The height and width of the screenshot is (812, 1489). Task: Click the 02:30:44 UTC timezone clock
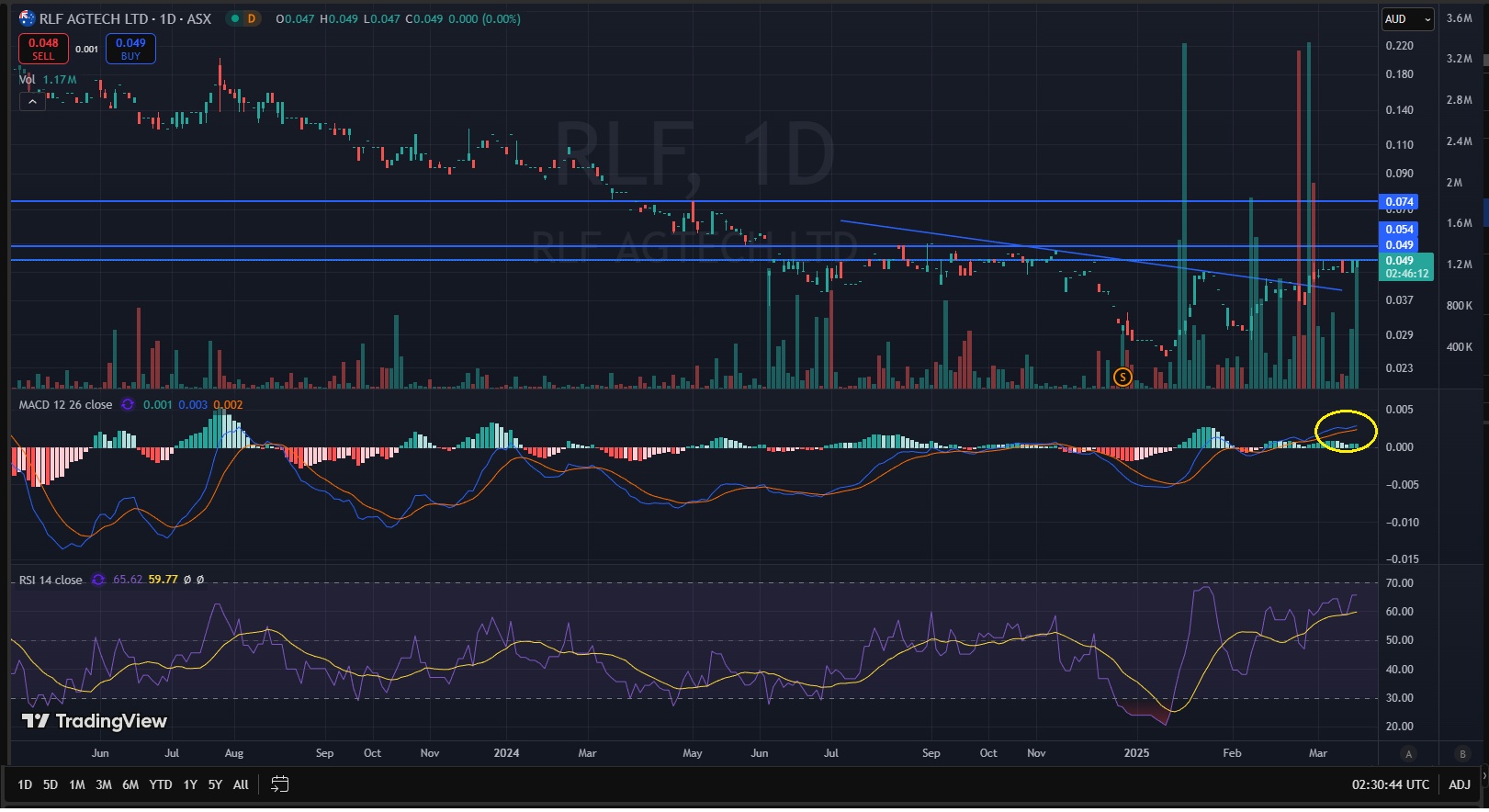(x=1390, y=784)
